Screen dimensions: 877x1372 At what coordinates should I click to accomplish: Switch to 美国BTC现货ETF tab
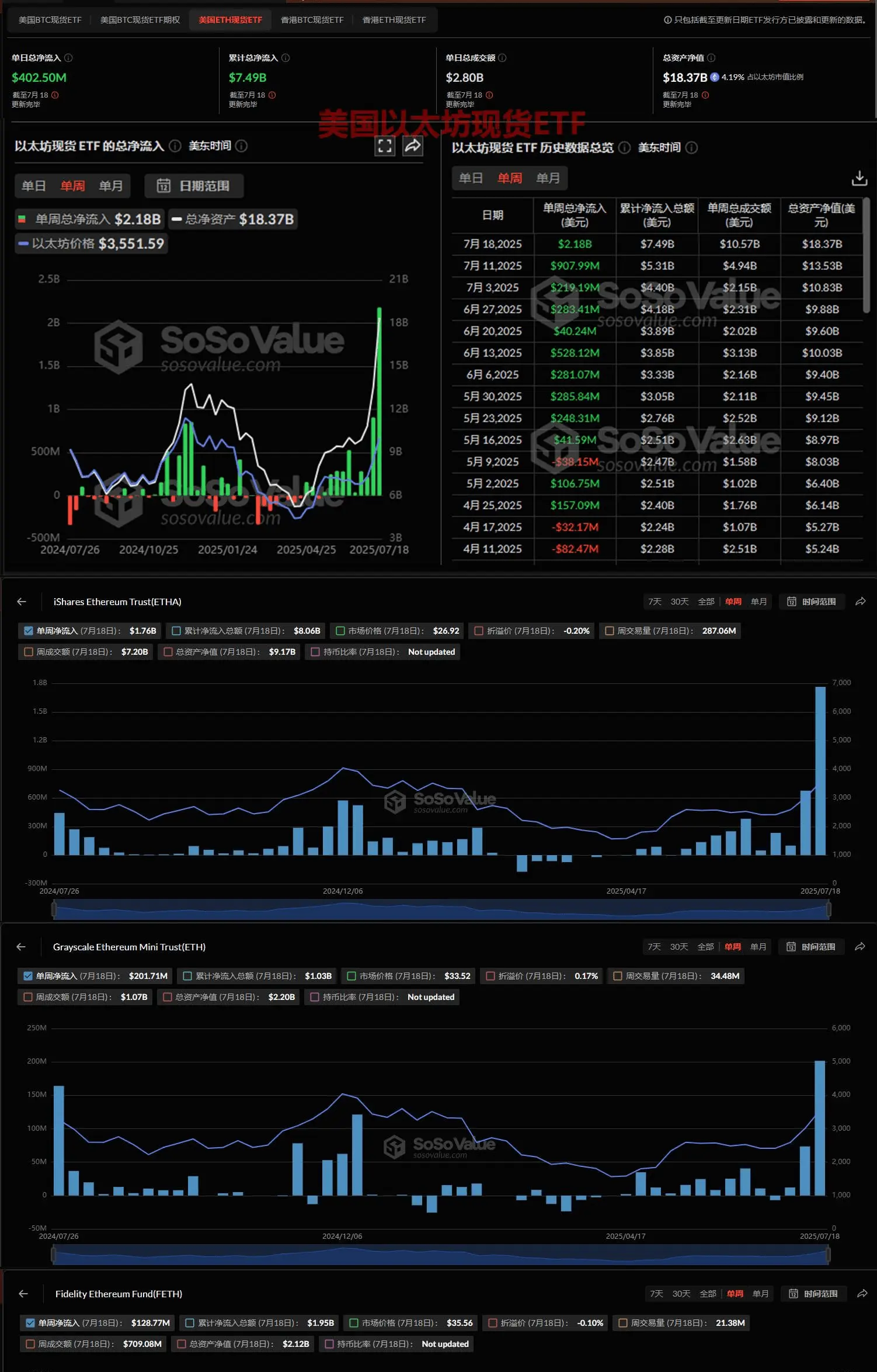(50, 20)
